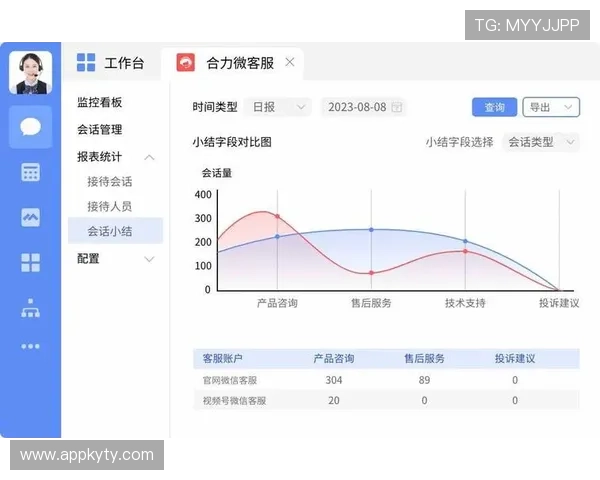Screen dimensions: 600x480
Task: Click the value 304 in table
Action: pos(334,380)
